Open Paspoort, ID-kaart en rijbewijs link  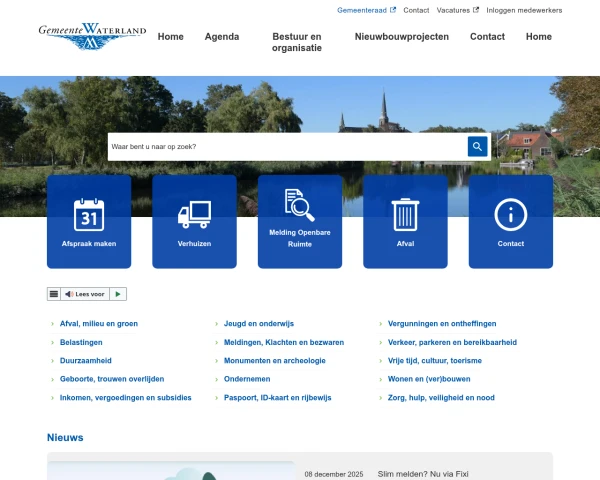[x=277, y=397]
